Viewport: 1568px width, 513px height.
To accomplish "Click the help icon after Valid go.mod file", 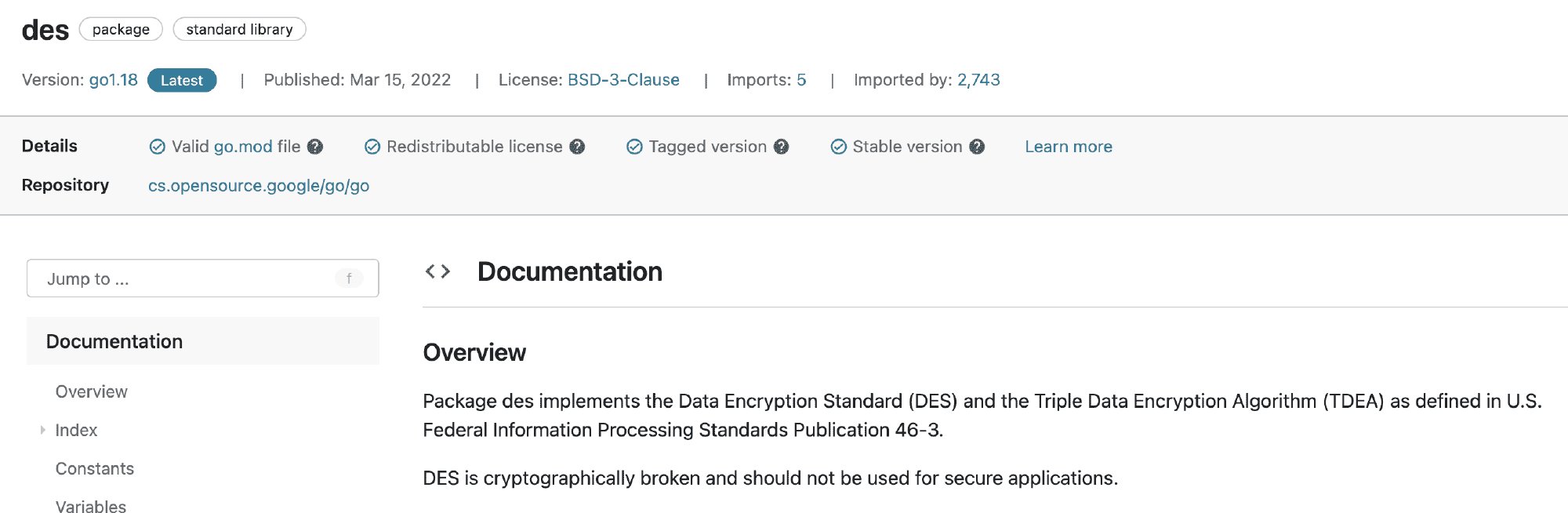I will 314,147.
